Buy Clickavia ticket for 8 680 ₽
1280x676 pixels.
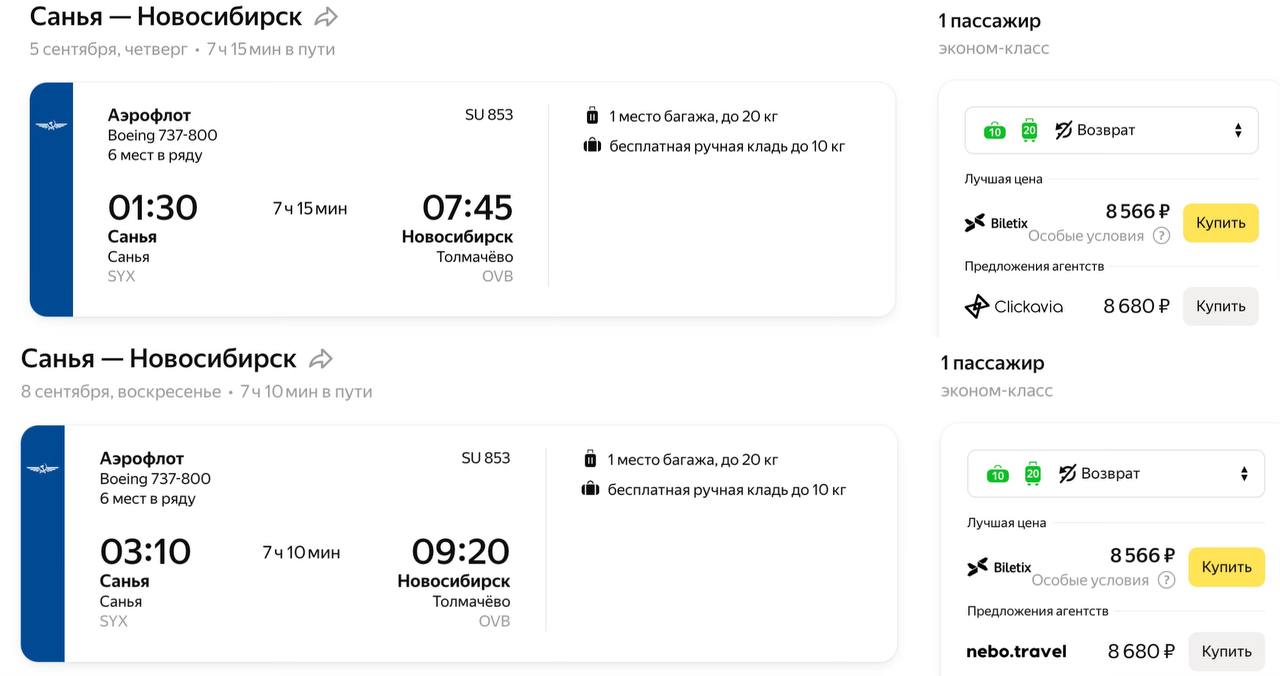(x=1220, y=306)
